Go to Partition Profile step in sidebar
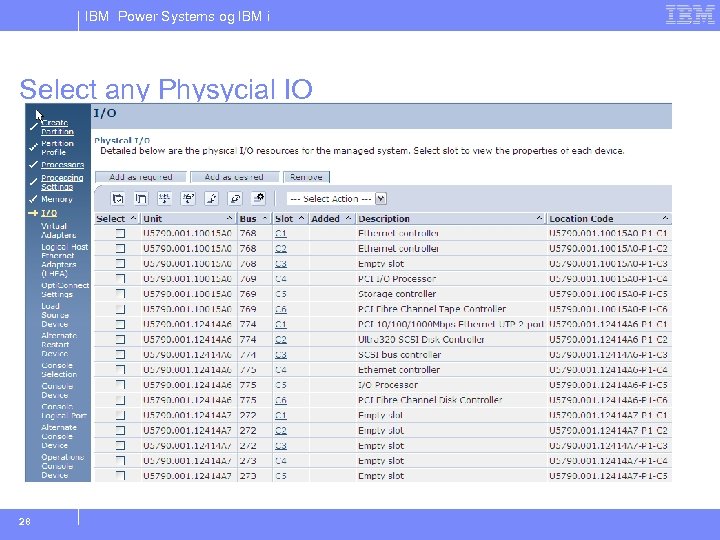 [57, 148]
